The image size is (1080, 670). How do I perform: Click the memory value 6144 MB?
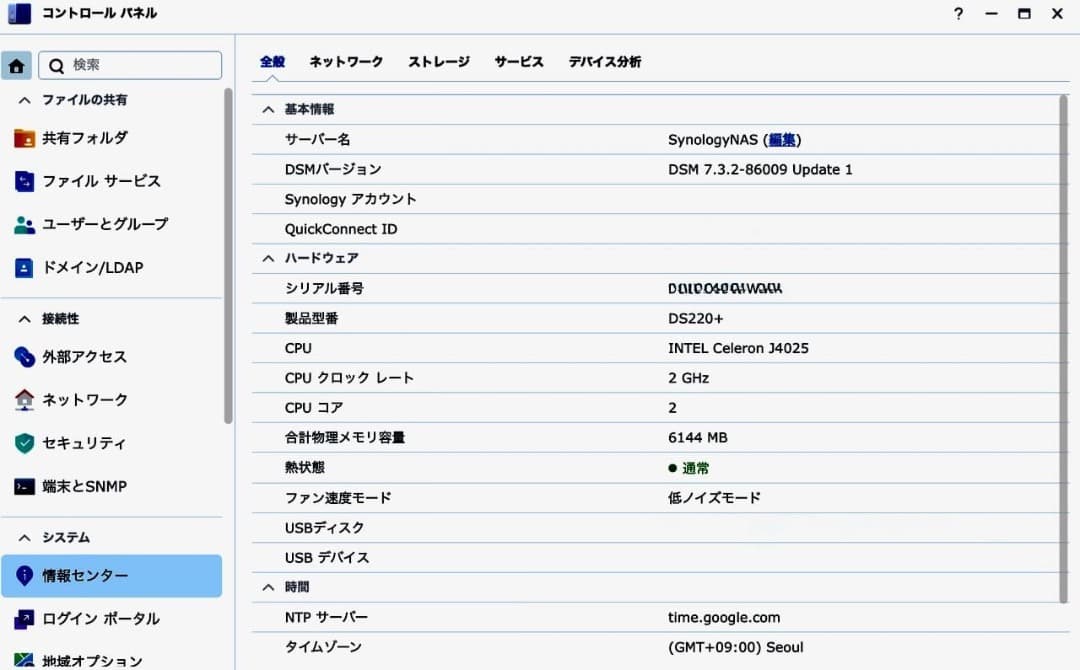tap(698, 438)
